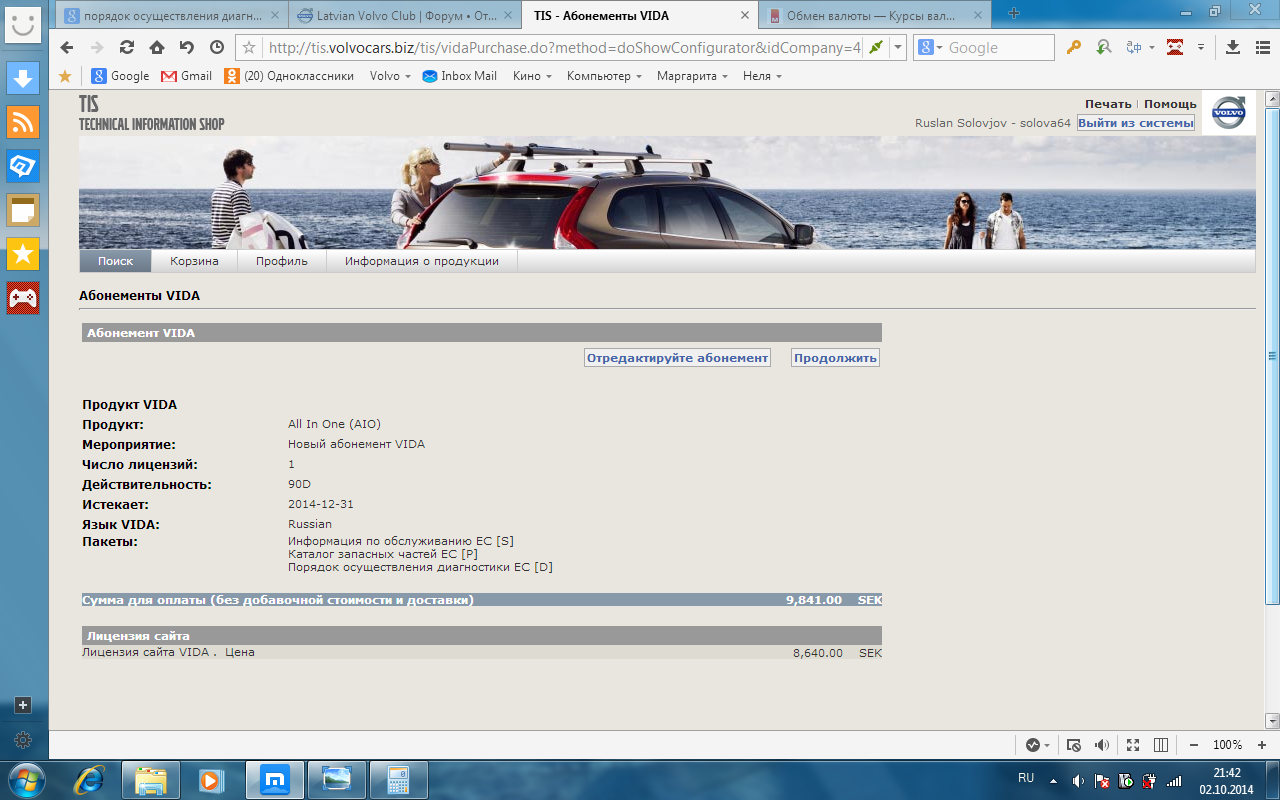Click the browser reload icon
The image size is (1280, 800).
pyautogui.click(x=127, y=47)
